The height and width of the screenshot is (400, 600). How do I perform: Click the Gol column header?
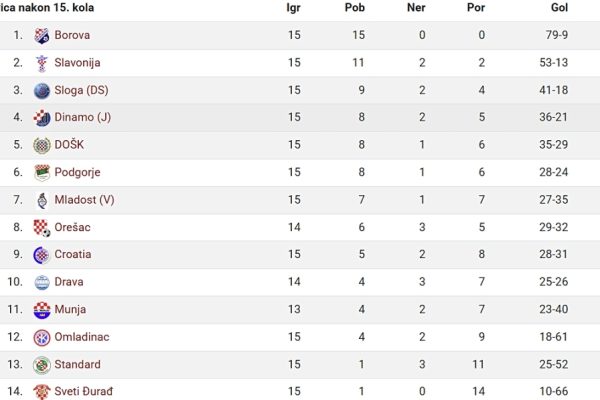pos(559,8)
